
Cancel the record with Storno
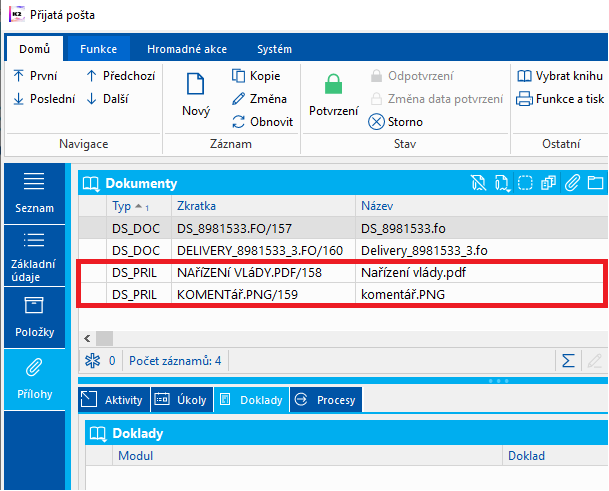tap(395, 122)
